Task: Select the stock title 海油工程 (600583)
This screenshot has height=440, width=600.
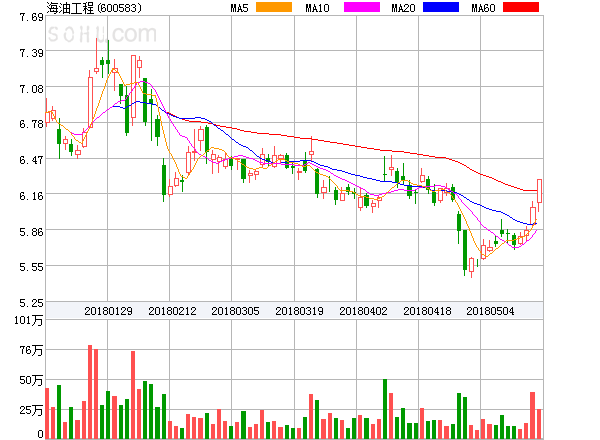Action: point(94,8)
